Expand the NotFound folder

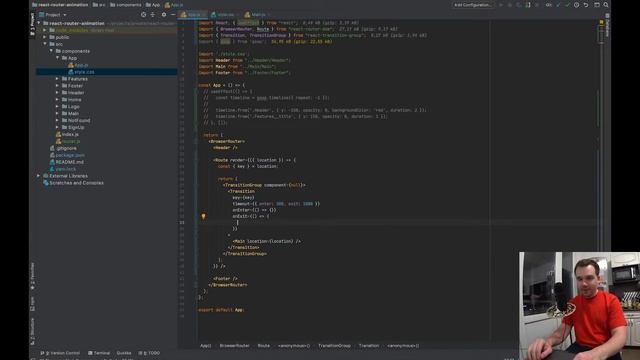pos(58,120)
